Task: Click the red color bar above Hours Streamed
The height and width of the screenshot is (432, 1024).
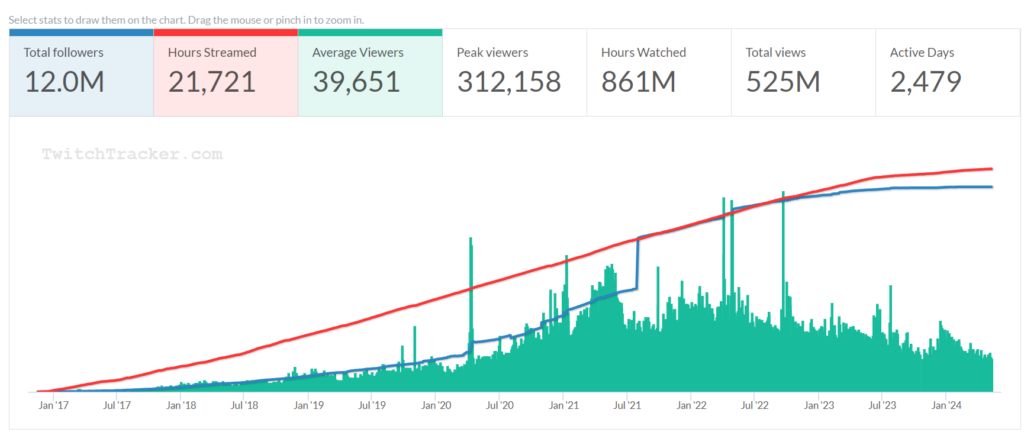Action: point(225,32)
